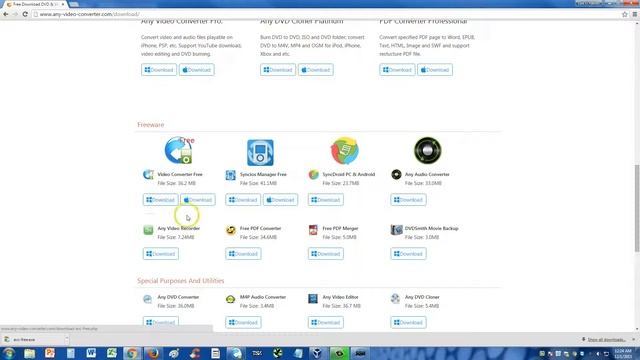Click the Free PDF Converter icon
The width and height of the screenshot is (640, 360).
coord(231,230)
